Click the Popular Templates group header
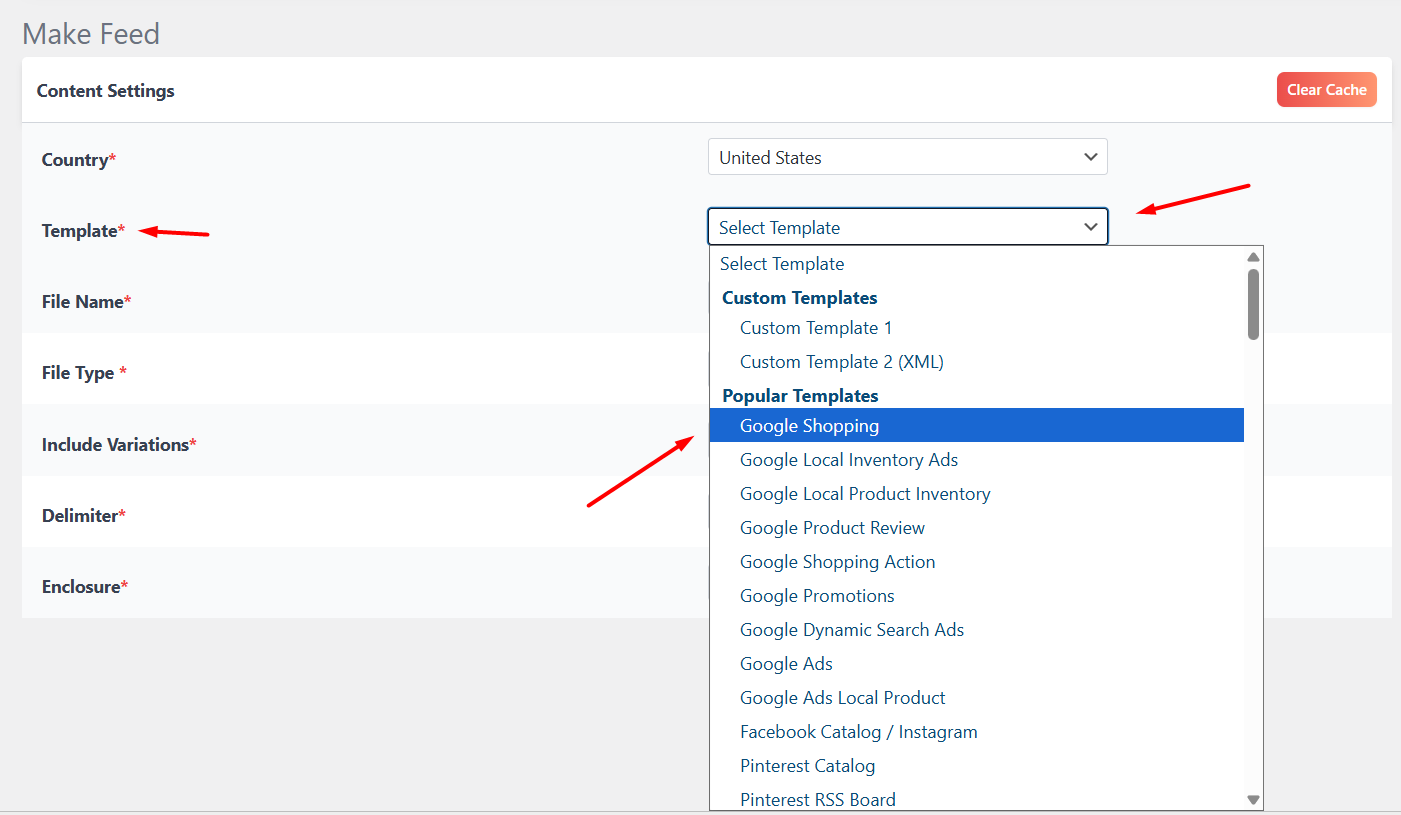This screenshot has height=815, width=1401. [x=800, y=396]
